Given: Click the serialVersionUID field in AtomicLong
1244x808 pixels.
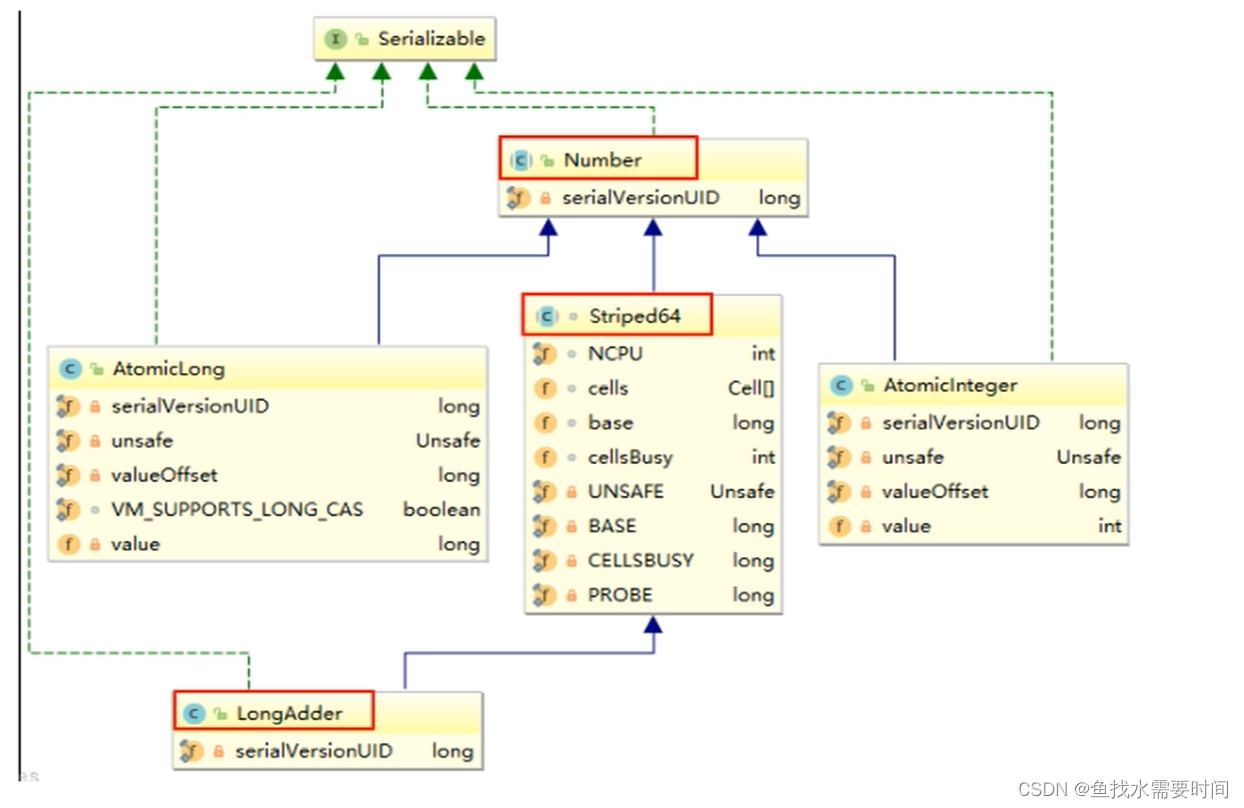Looking at the screenshot, I should [190, 406].
